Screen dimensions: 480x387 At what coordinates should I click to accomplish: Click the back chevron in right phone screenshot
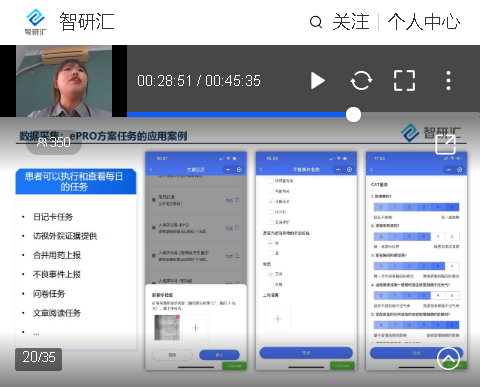(x=372, y=170)
